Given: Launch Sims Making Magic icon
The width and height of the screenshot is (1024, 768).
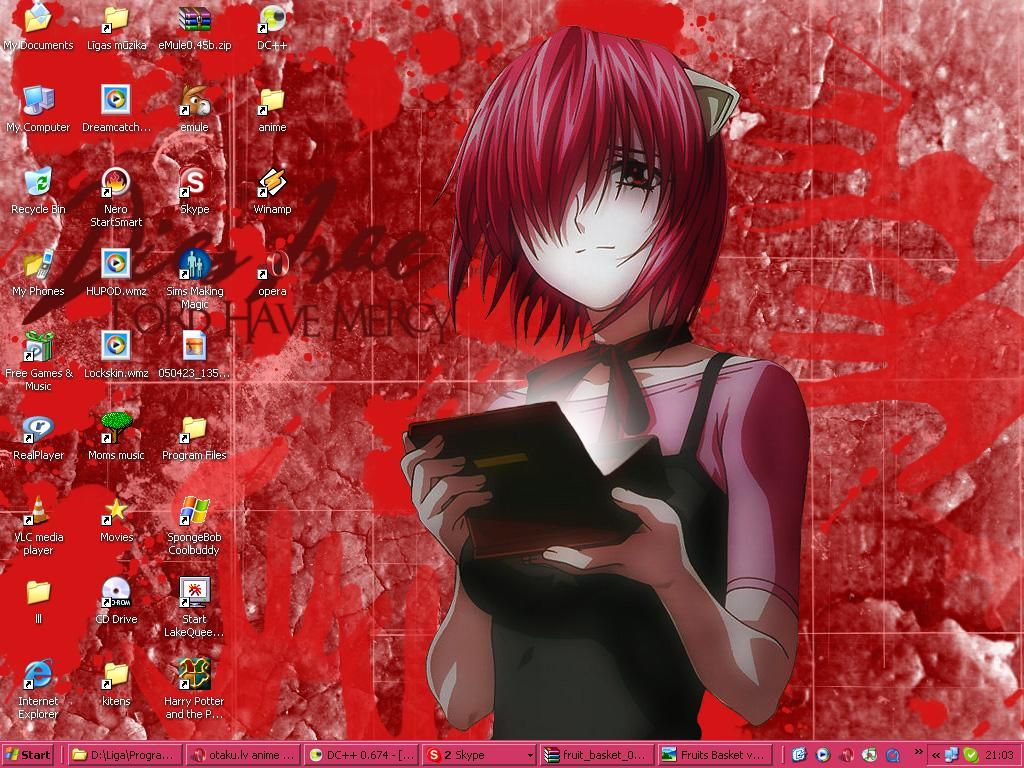Looking at the screenshot, I should 195,279.
